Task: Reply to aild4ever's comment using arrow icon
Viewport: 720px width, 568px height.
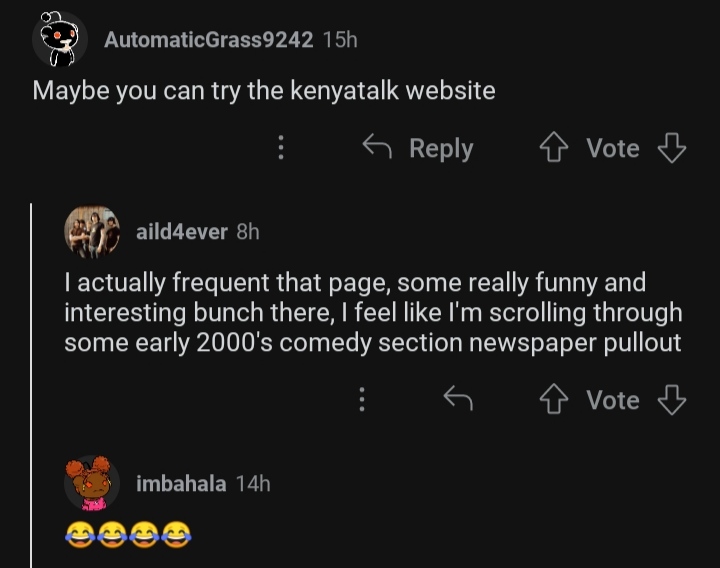Action: point(457,401)
